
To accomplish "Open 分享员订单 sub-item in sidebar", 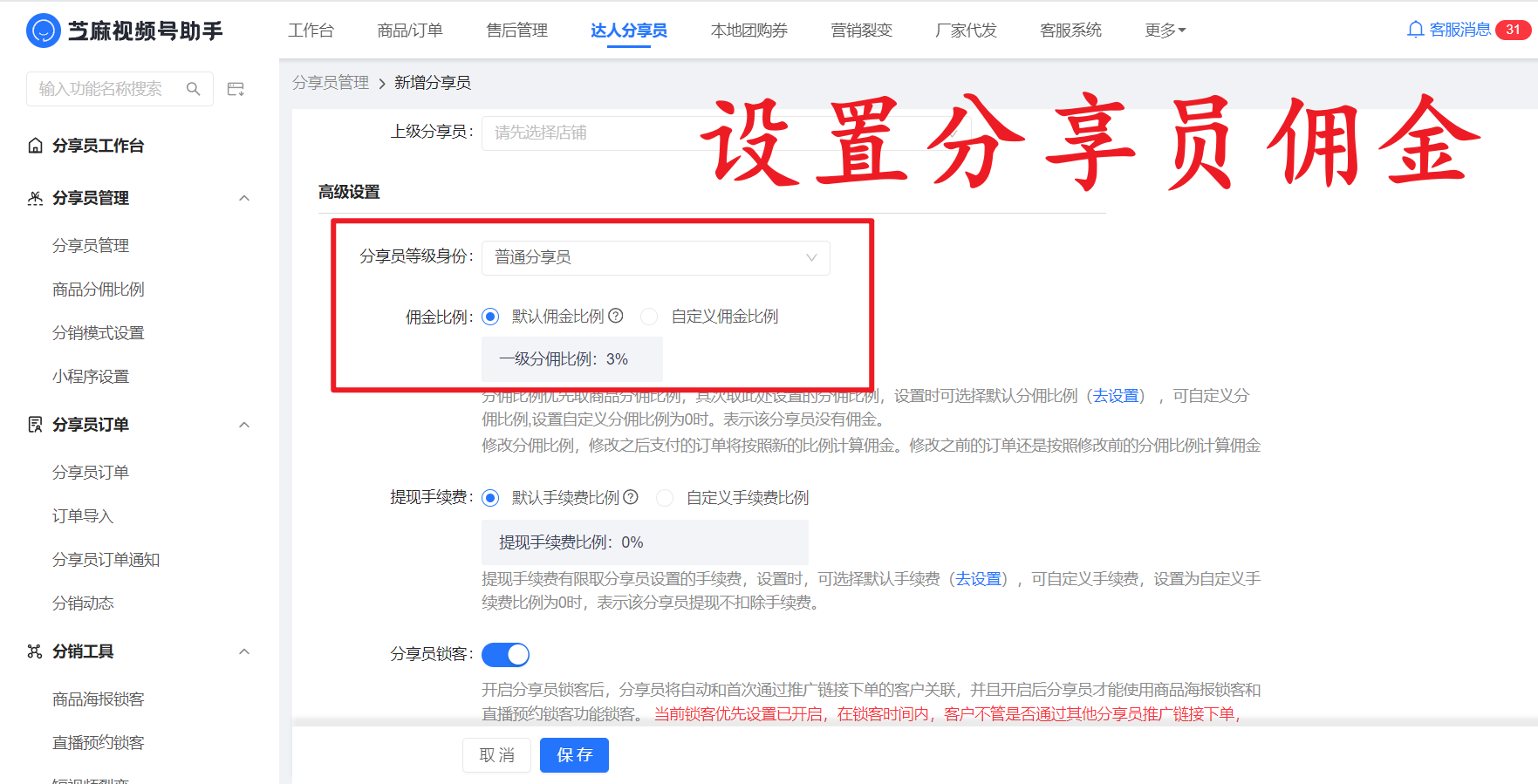I will [91, 473].
